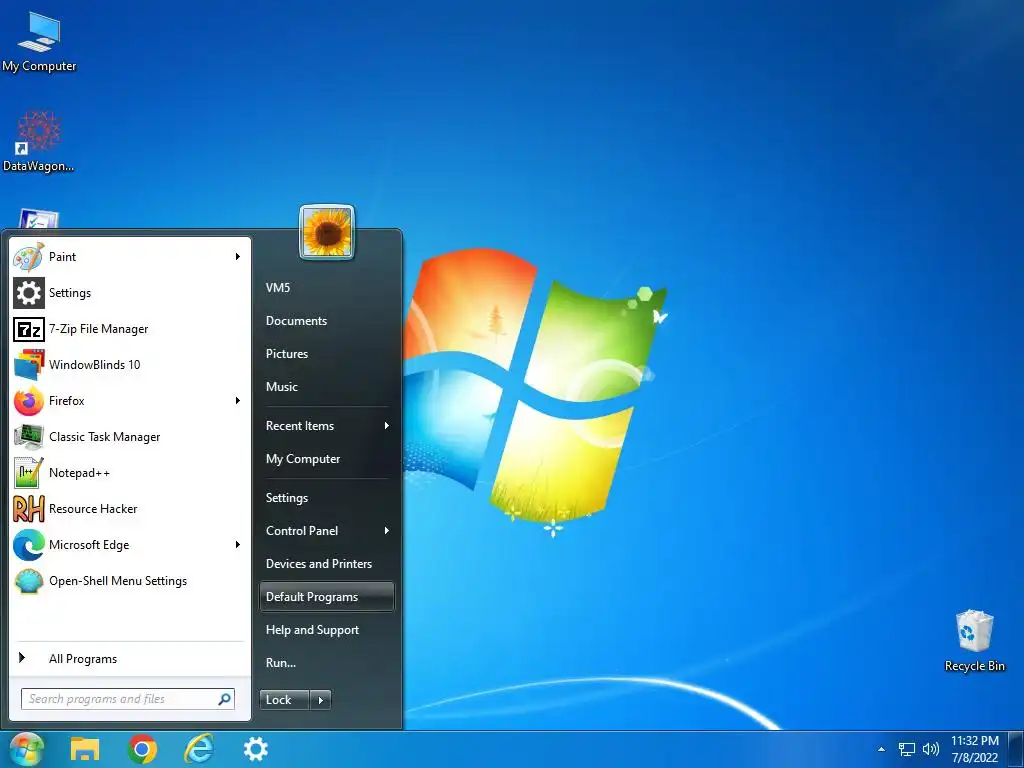Screen dimensions: 1024x768
Task: Click the Settings gear icon in programs list
Action: tap(29, 293)
